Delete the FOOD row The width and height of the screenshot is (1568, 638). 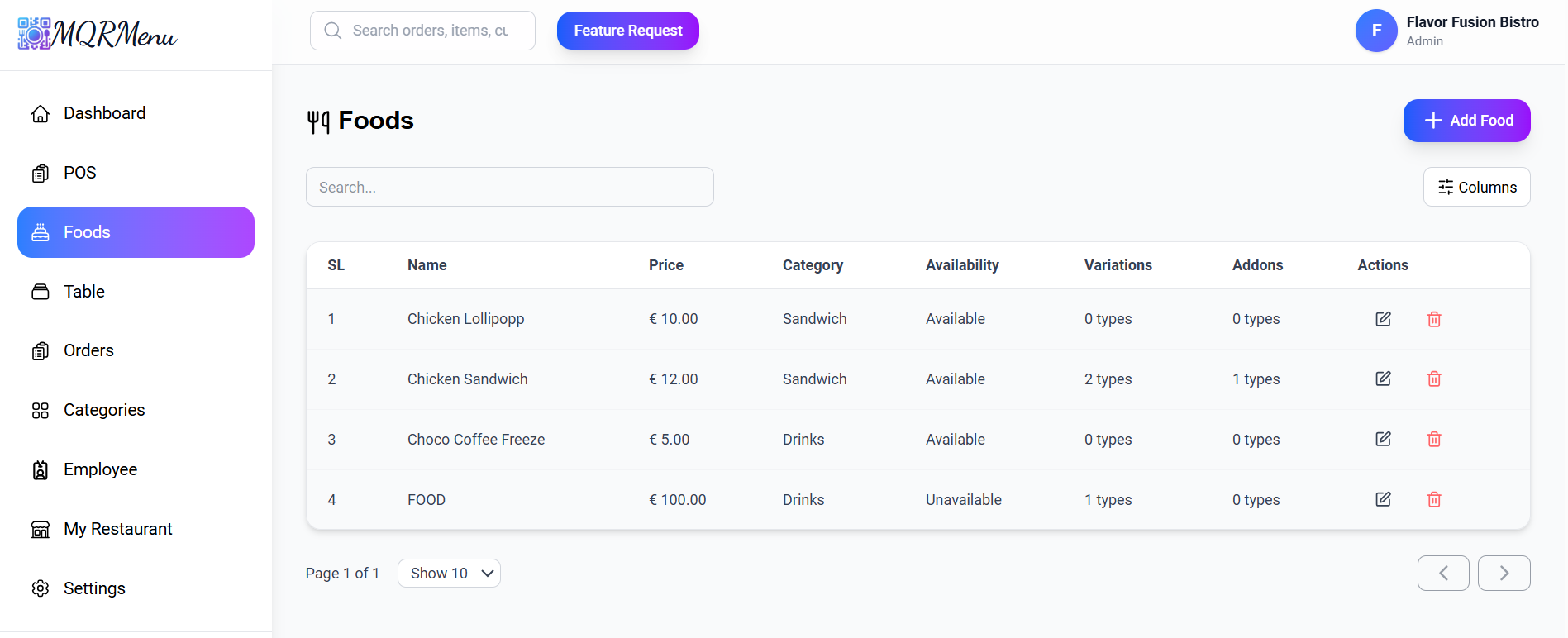[1434, 500]
